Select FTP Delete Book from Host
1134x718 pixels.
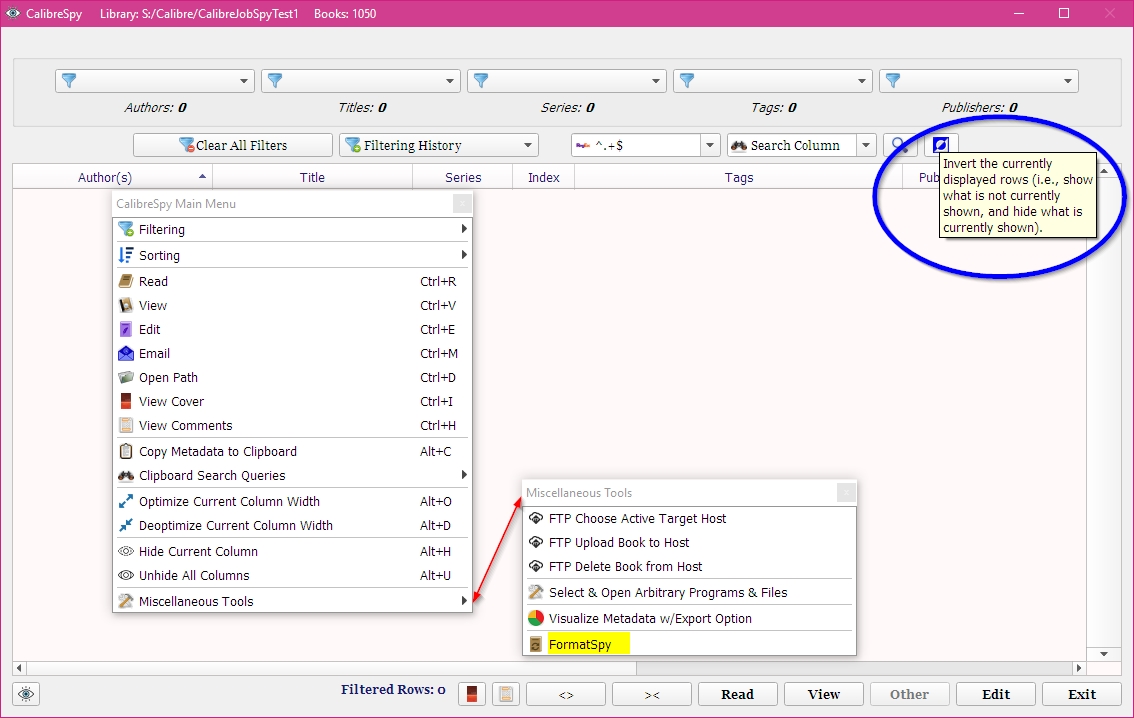pyautogui.click(x=689, y=566)
